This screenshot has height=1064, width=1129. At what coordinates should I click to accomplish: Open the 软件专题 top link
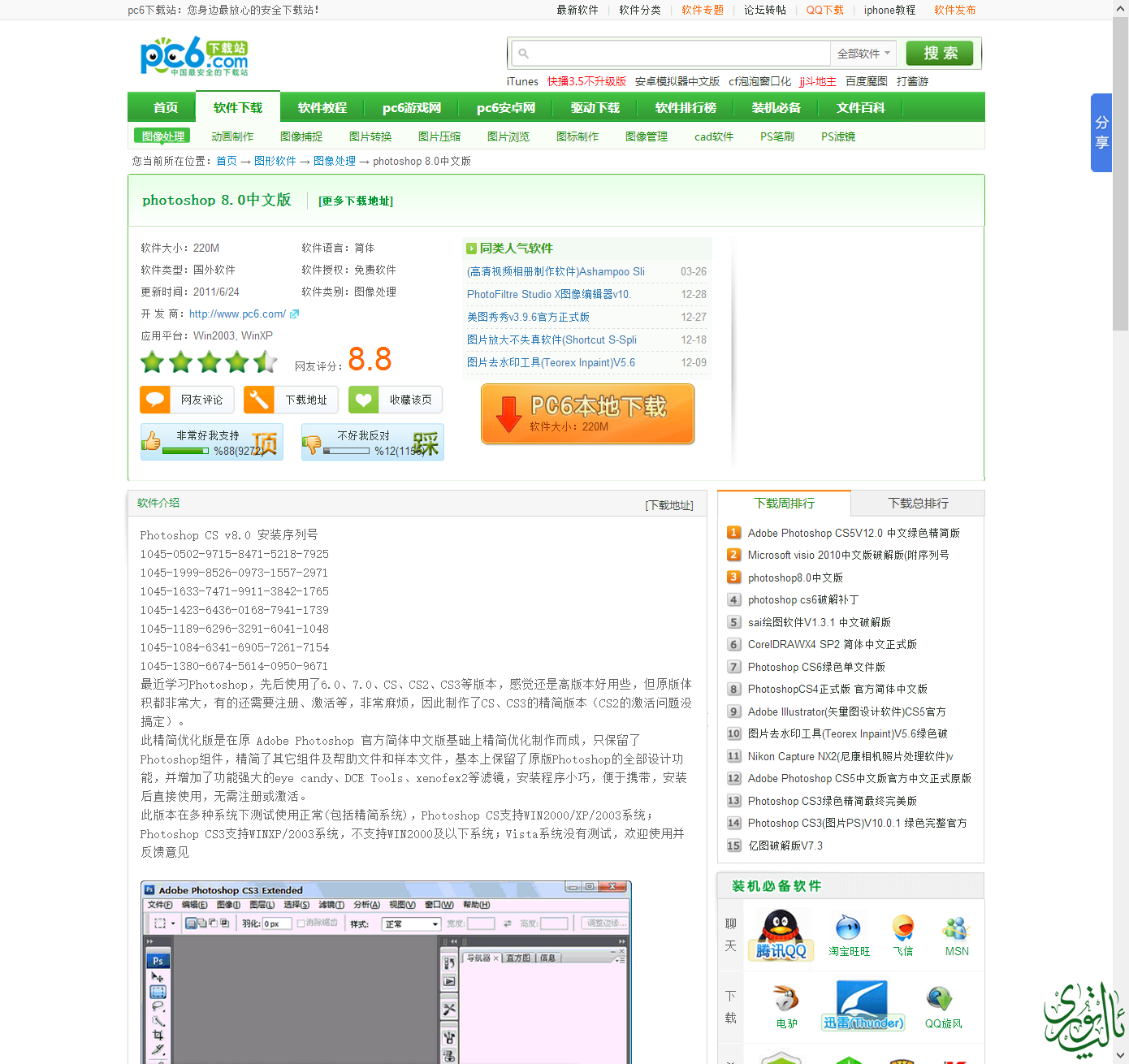[x=703, y=10]
